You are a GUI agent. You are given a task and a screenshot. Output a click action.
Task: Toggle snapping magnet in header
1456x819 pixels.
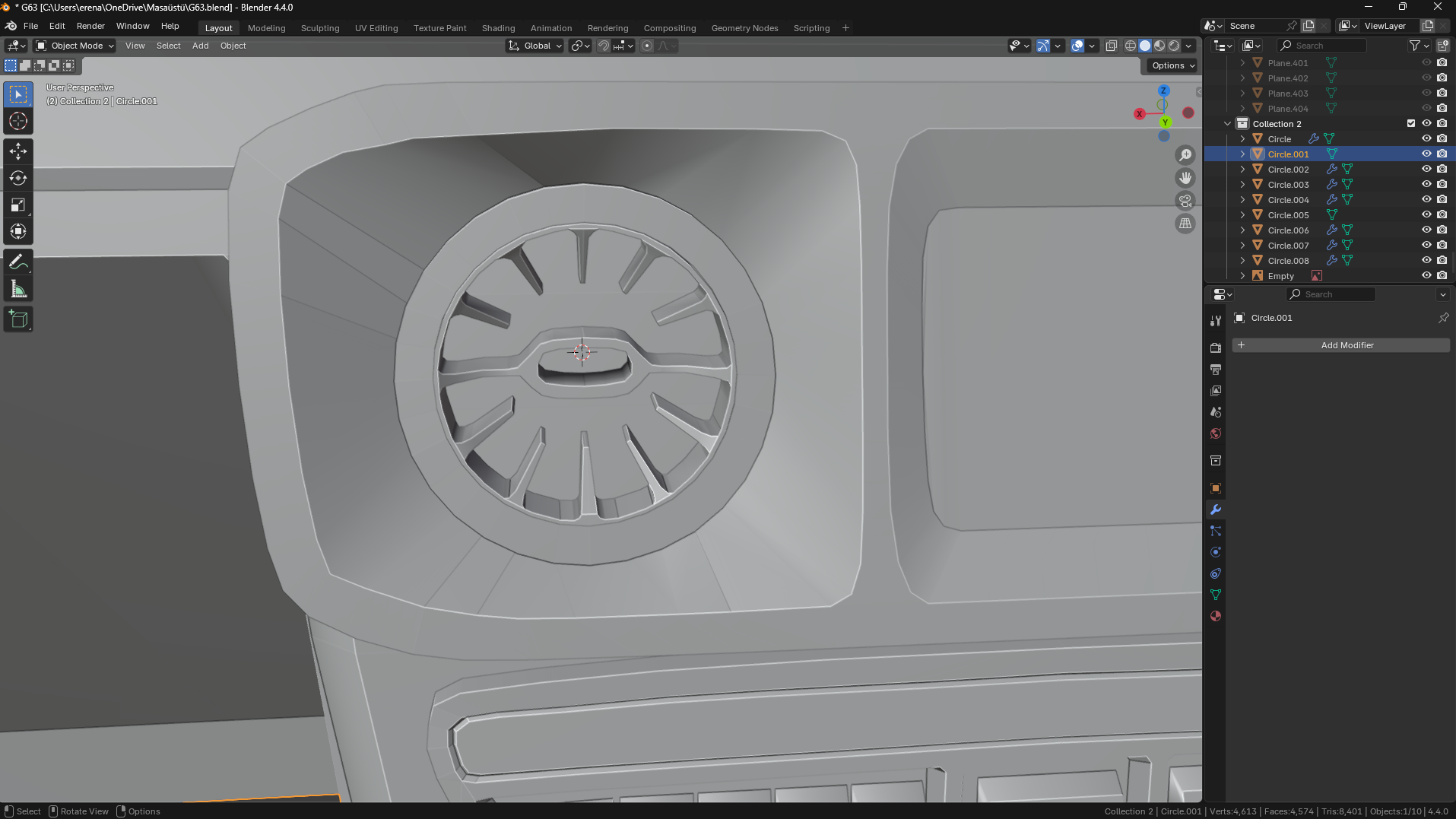(604, 46)
